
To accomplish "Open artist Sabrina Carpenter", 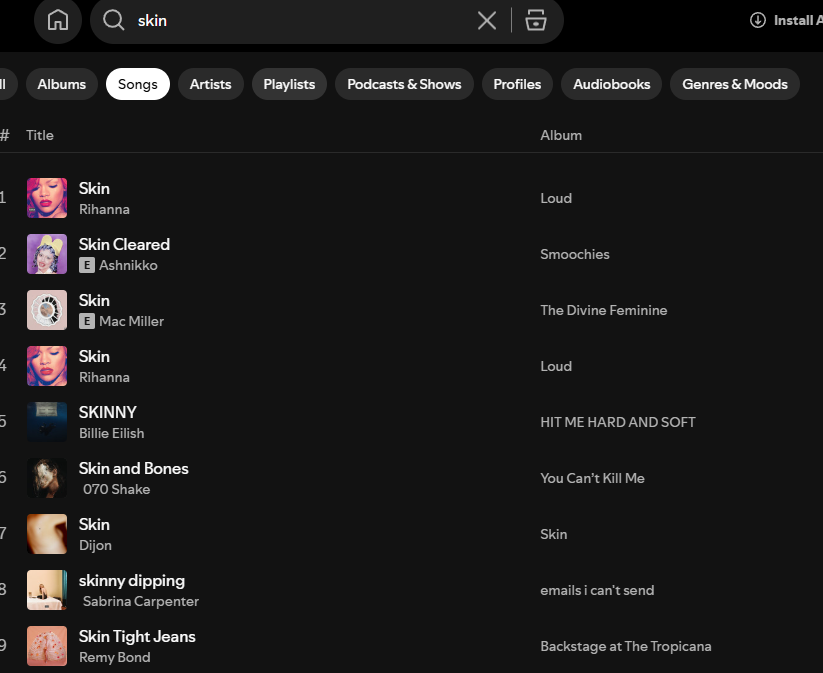I will [141, 602].
